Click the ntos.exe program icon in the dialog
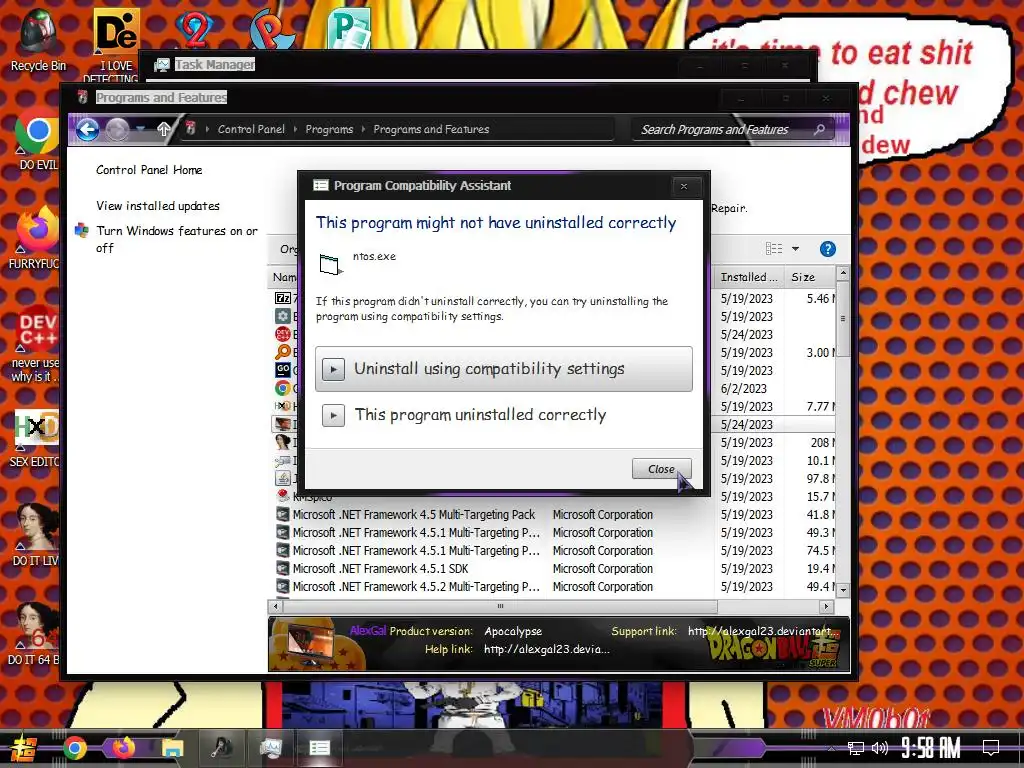The width and height of the screenshot is (1024, 768). (330, 264)
